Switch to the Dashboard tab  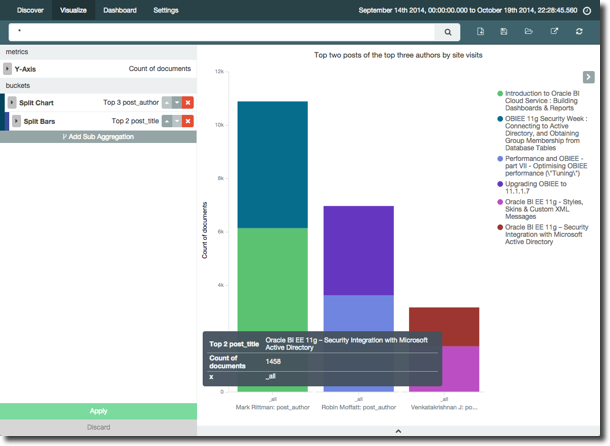coord(120,9)
